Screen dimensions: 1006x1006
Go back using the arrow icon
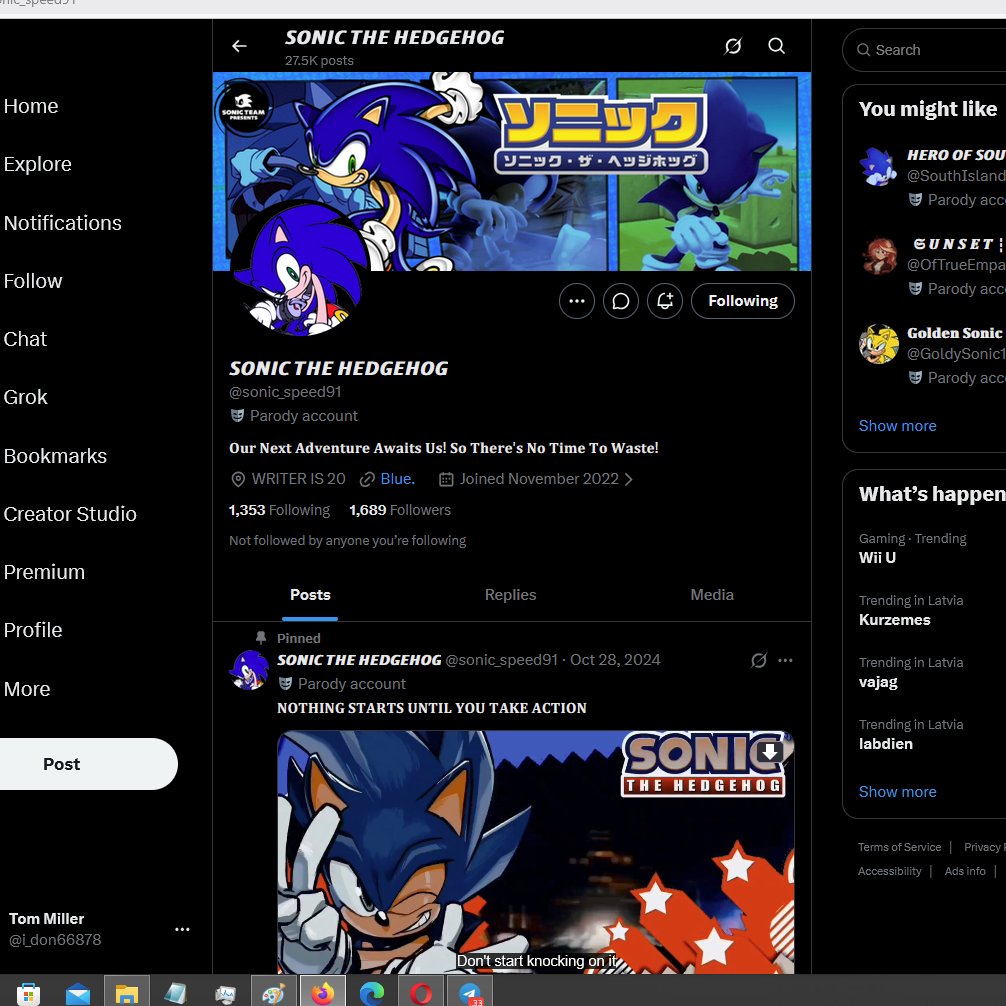click(x=239, y=46)
